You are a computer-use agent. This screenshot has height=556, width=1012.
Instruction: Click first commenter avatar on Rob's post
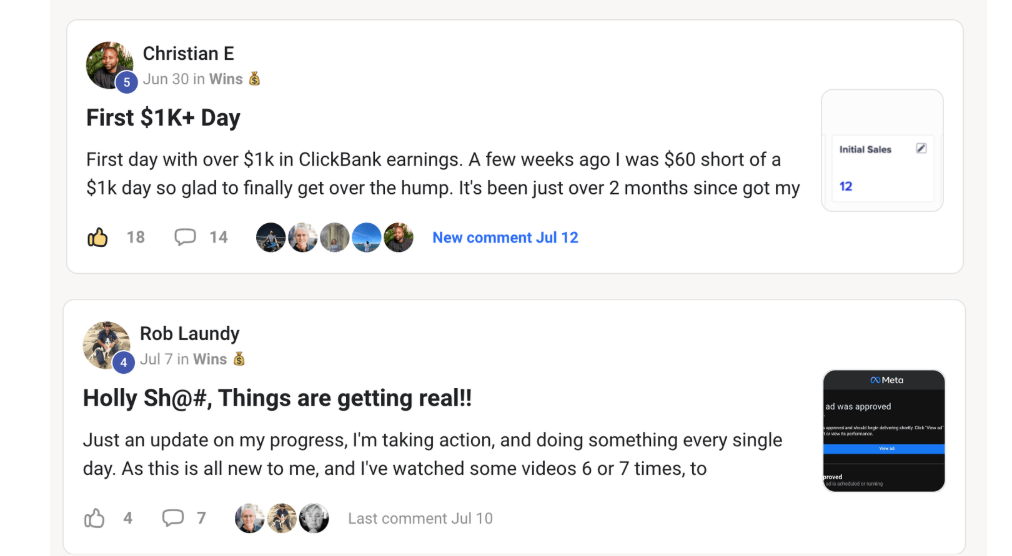[x=250, y=518]
